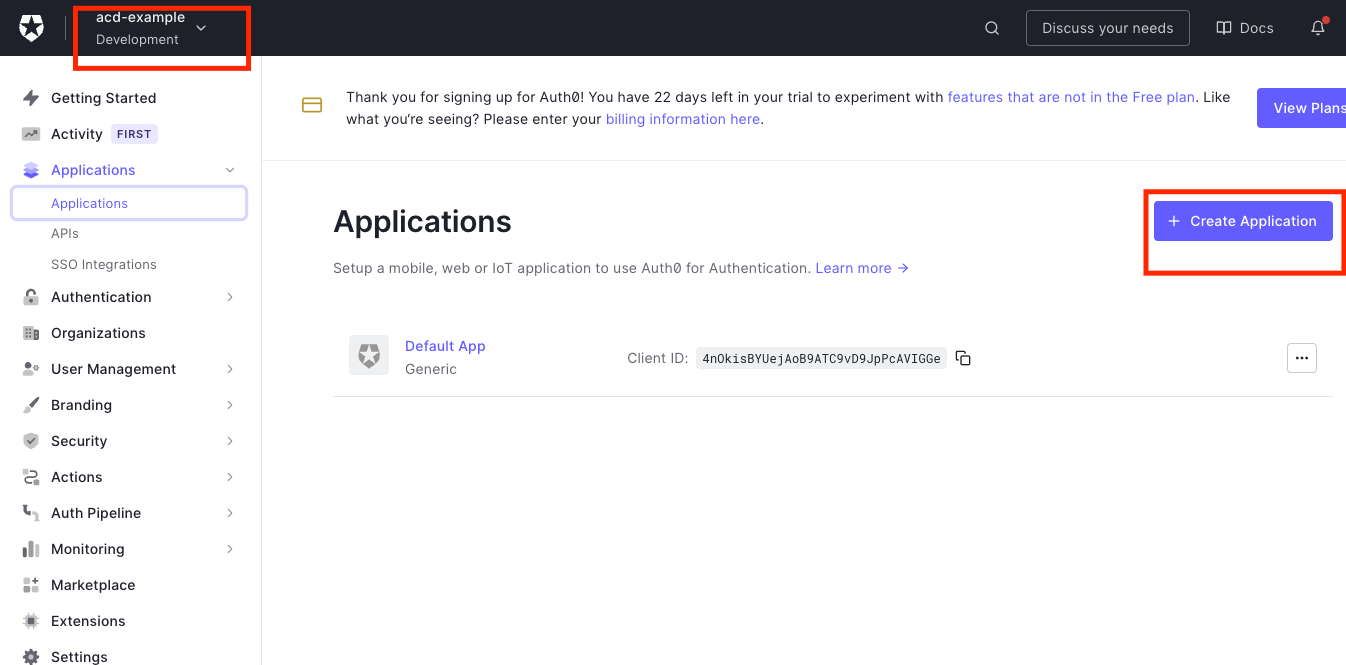The width and height of the screenshot is (1346, 665).
Task: Click the Learn more link
Action: [862, 268]
